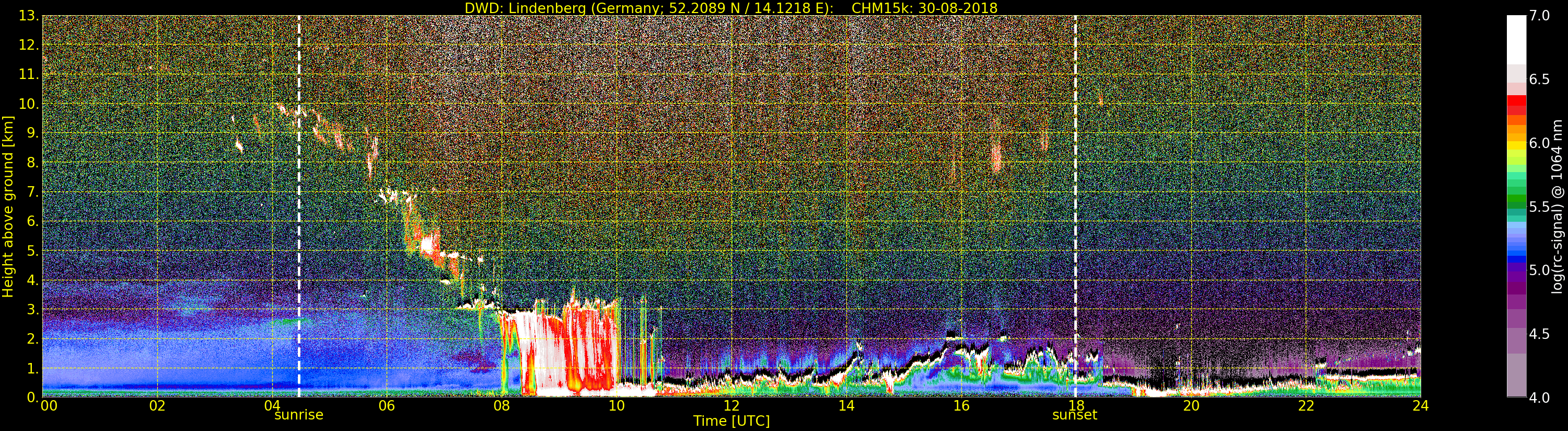Click the '10.' height axis tick label

tap(29, 104)
